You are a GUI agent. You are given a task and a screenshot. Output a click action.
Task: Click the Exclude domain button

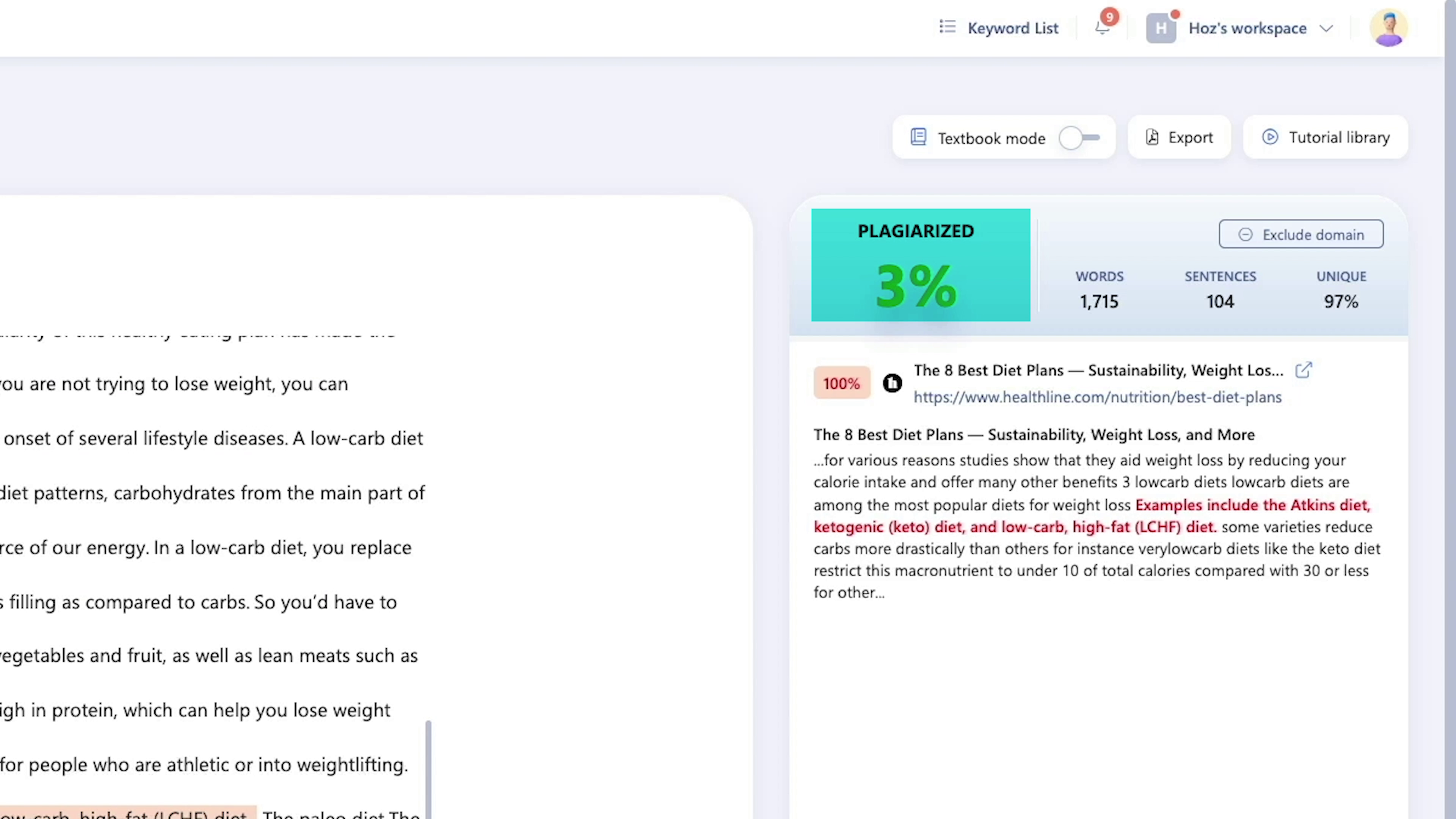click(x=1301, y=235)
